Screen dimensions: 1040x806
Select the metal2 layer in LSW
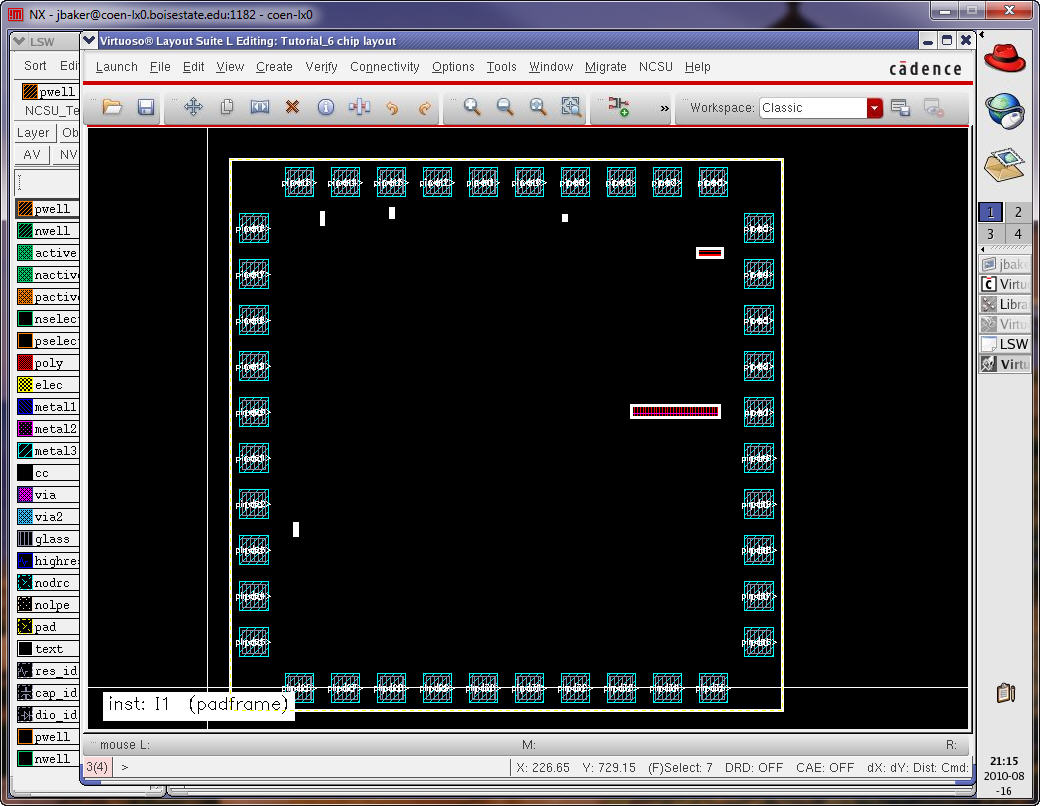(48, 429)
